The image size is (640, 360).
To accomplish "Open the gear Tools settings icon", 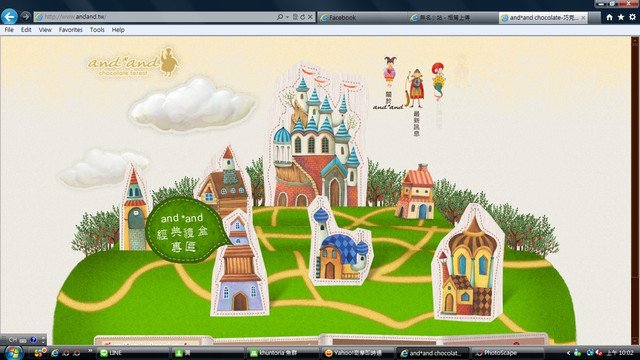I will tap(632, 17).
